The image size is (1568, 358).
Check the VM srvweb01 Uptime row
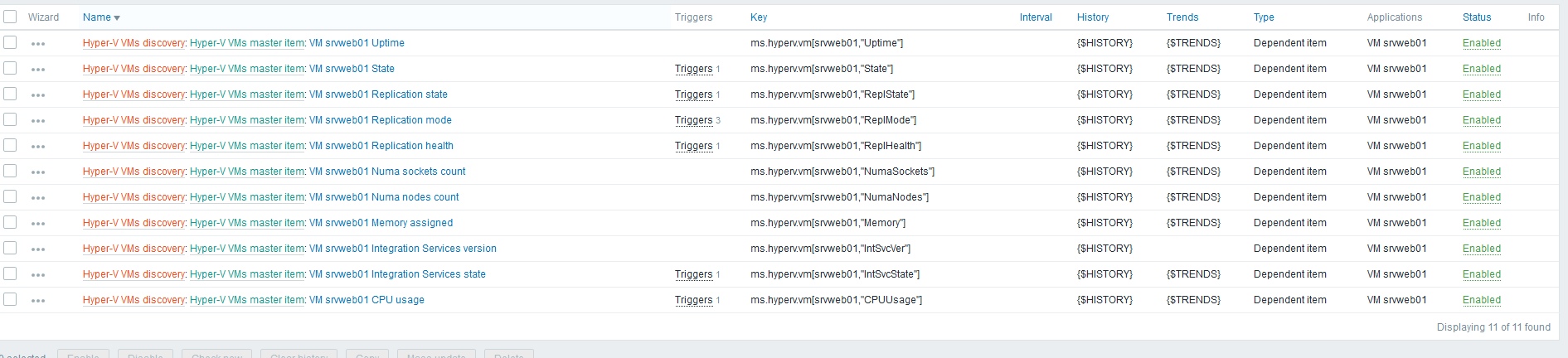click(x=10, y=42)
